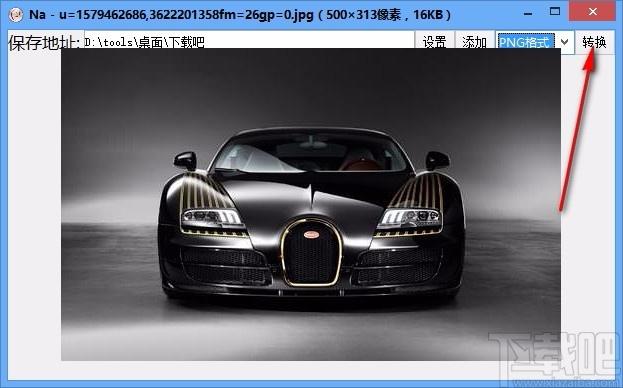Viewport: 623px width, 388px height.
Task: Click the left headlight of the previewed car
Action: (x=212, y=218)
